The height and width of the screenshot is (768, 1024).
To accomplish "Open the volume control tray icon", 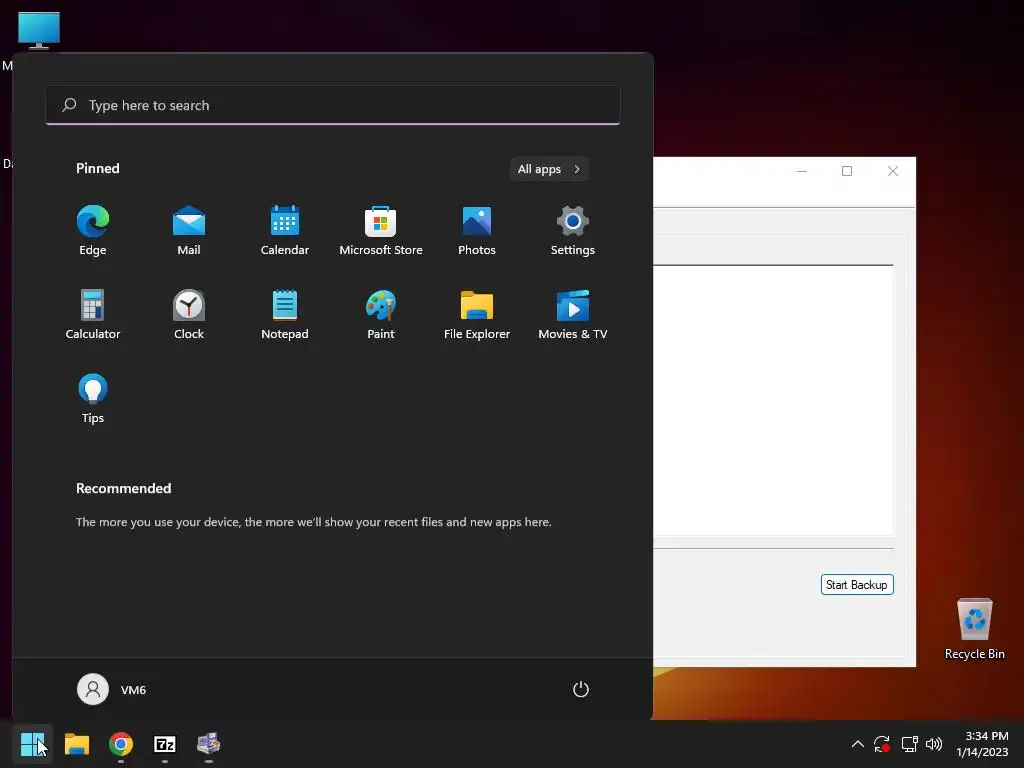I will 934,744.
